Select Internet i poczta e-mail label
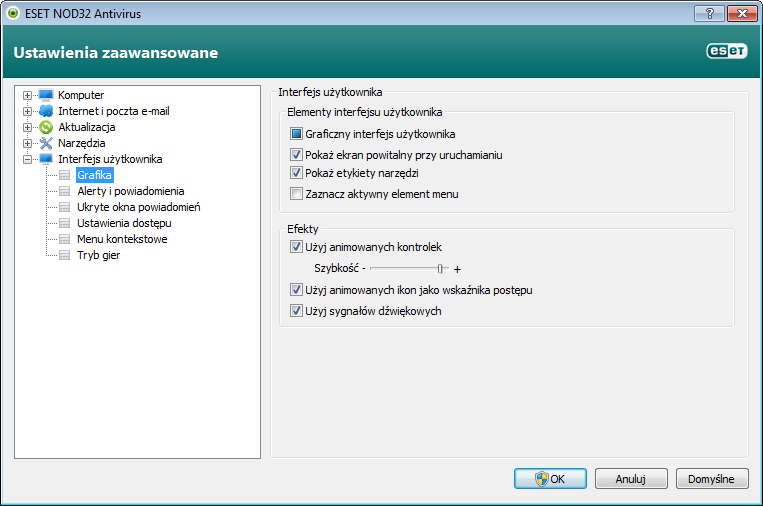This screenshot has width=763, height=506. (x=113, y=111)
